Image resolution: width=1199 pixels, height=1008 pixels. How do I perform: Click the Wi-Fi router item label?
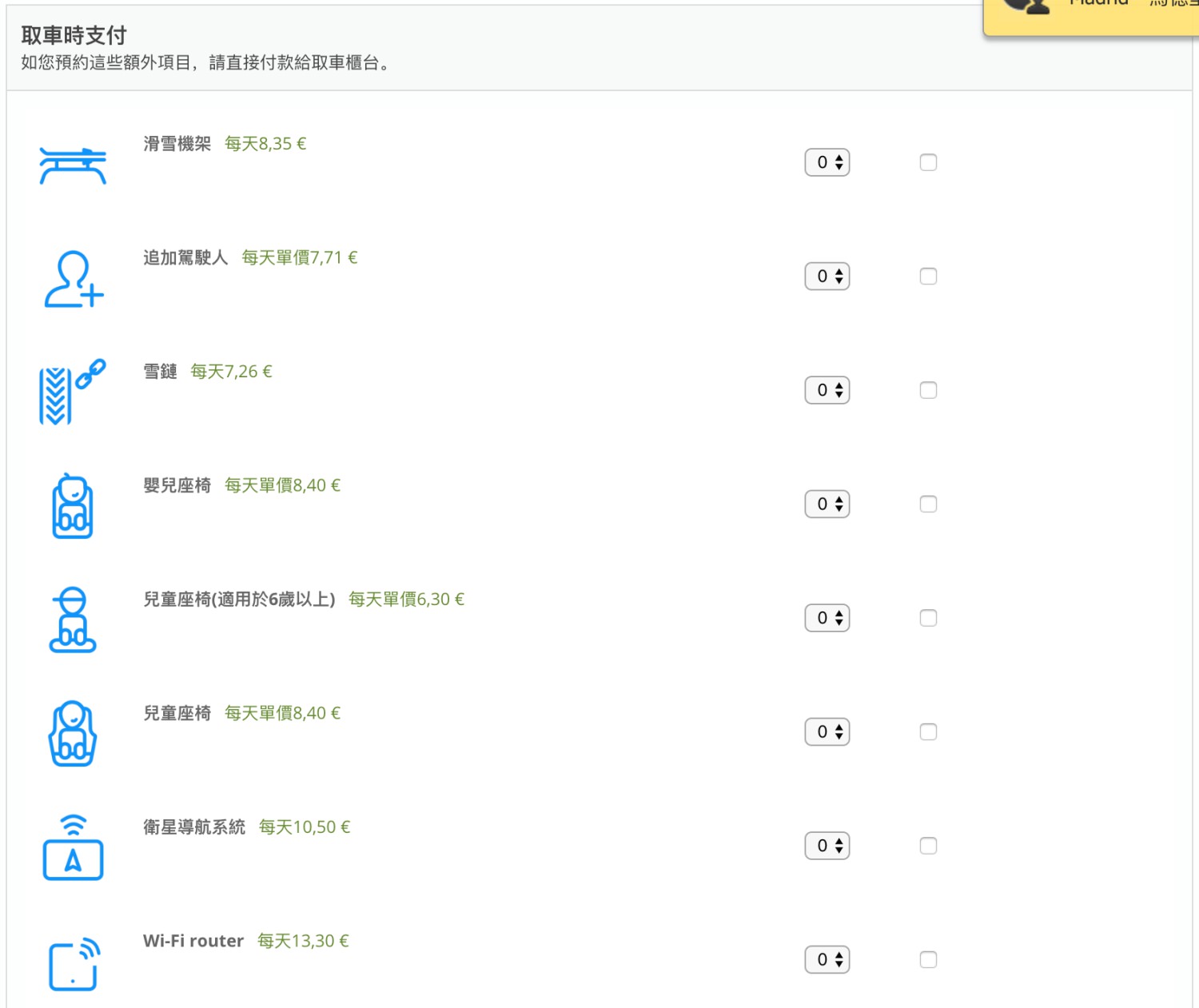pyautogui.click(x=193, y=941)
